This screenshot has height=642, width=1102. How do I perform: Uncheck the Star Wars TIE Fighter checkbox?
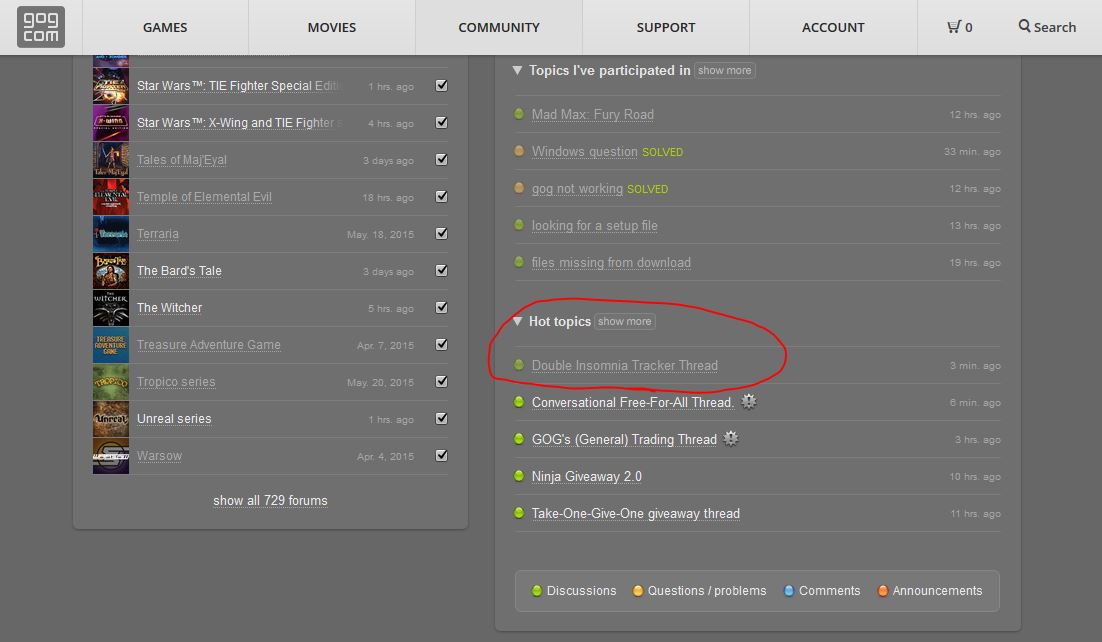(441, 85)
